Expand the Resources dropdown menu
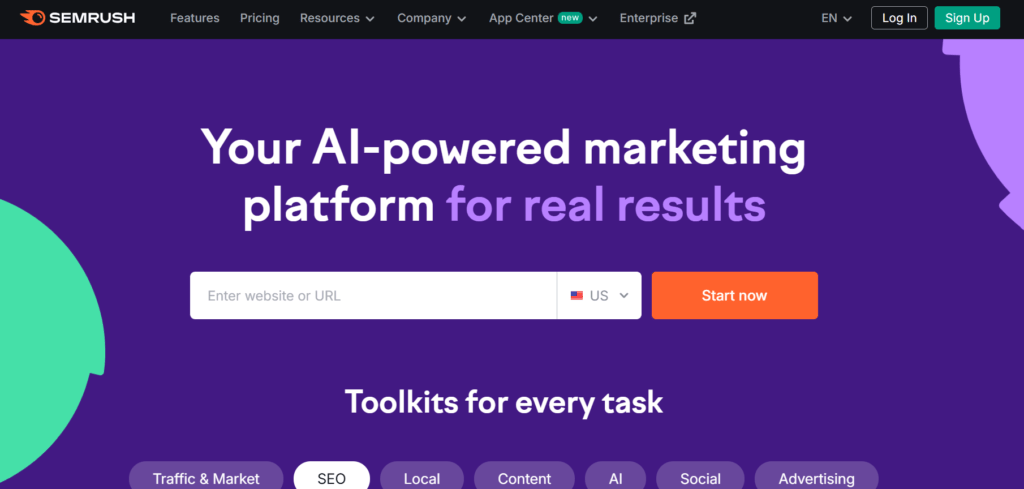 [x=337, y=18]
